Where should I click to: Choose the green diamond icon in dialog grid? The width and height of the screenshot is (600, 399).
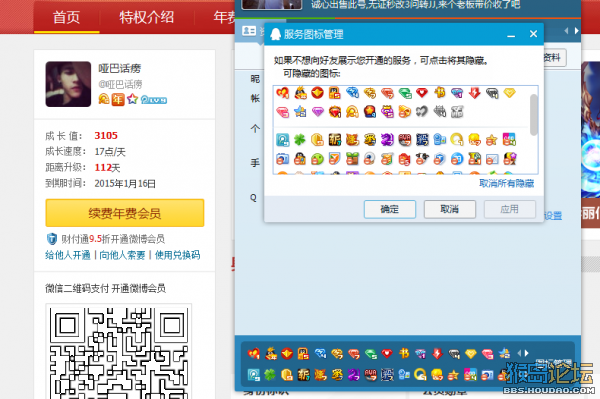click(404, 93)
